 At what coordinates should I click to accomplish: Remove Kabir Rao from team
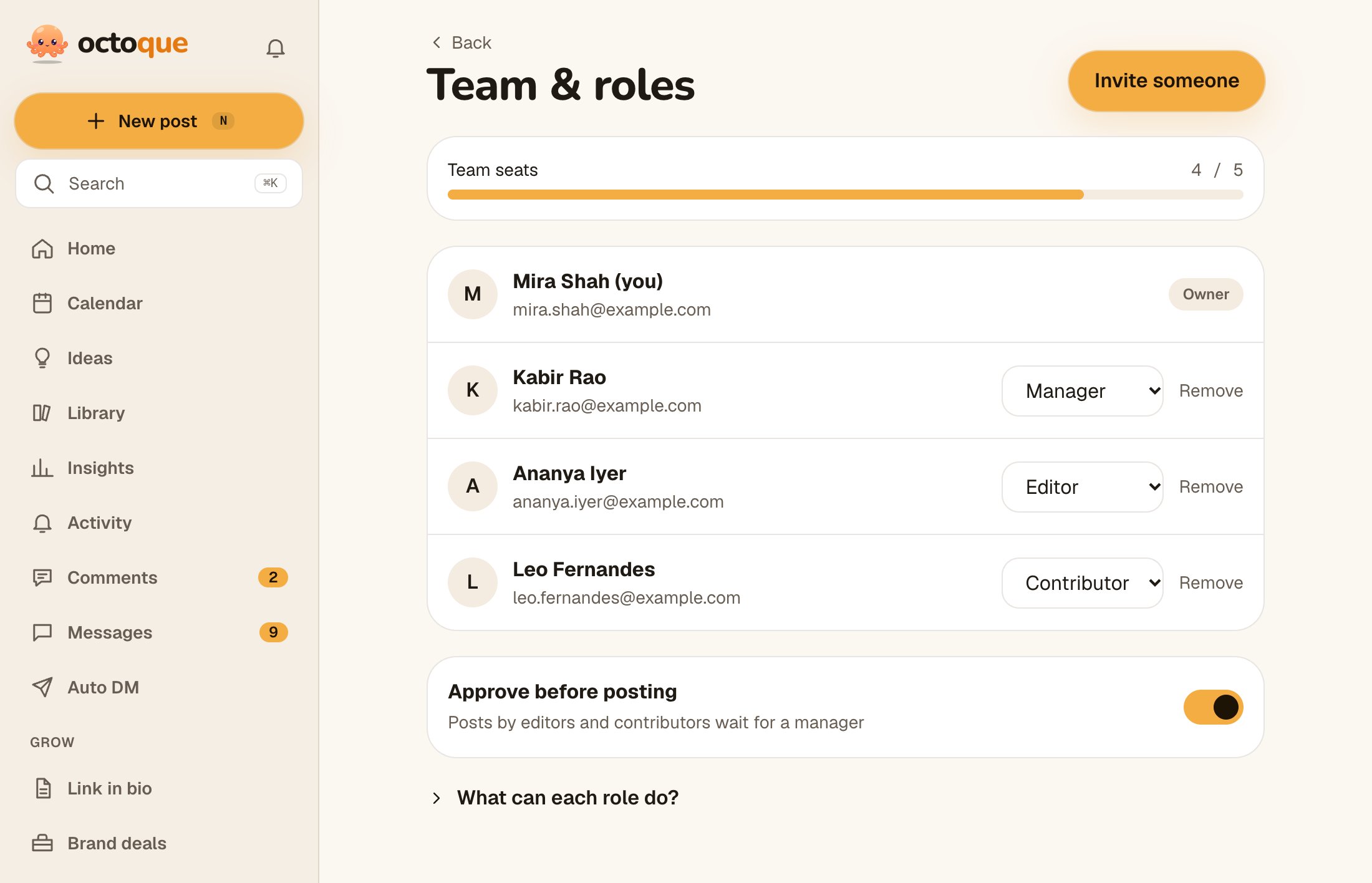(x=1210, y=391)
